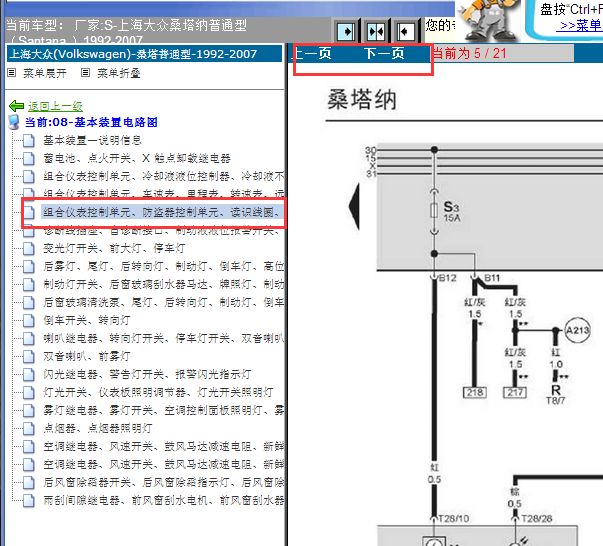Click the T28/10 terminal label
Screen dimensions: 603x546
click(454, 519)
